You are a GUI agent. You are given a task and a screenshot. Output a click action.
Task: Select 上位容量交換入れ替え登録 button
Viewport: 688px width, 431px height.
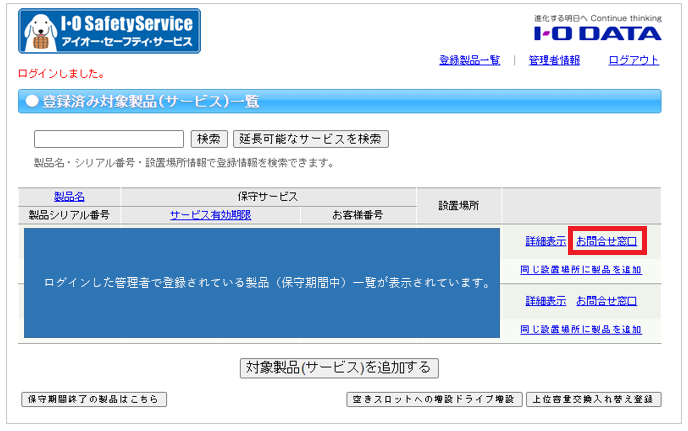[593, 400]
